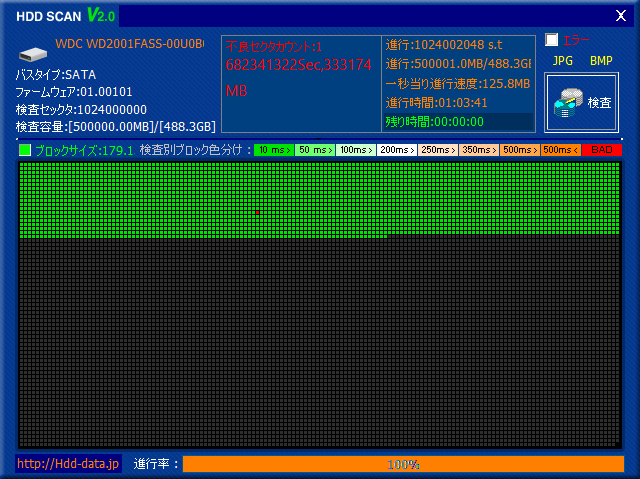Click the orange 500ms > legend swatch
This screenshot has height=479, width=640.
(520, 150)
